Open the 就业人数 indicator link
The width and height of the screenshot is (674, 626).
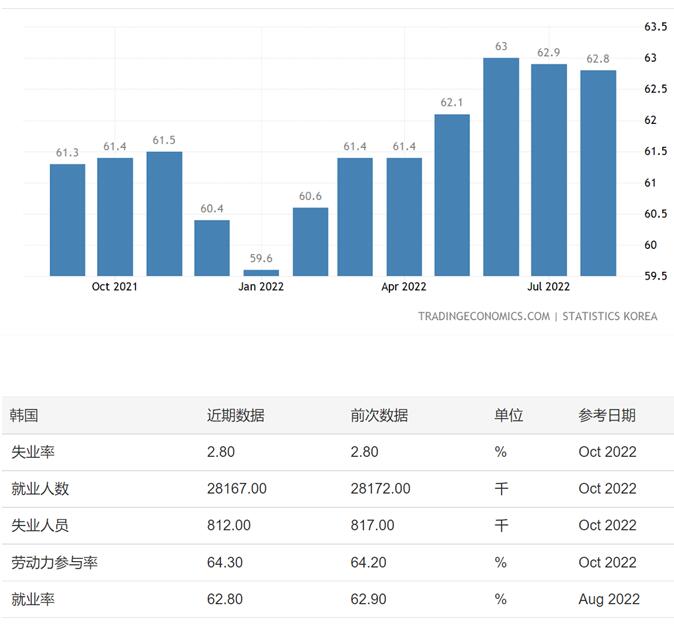tap(39, 489)
